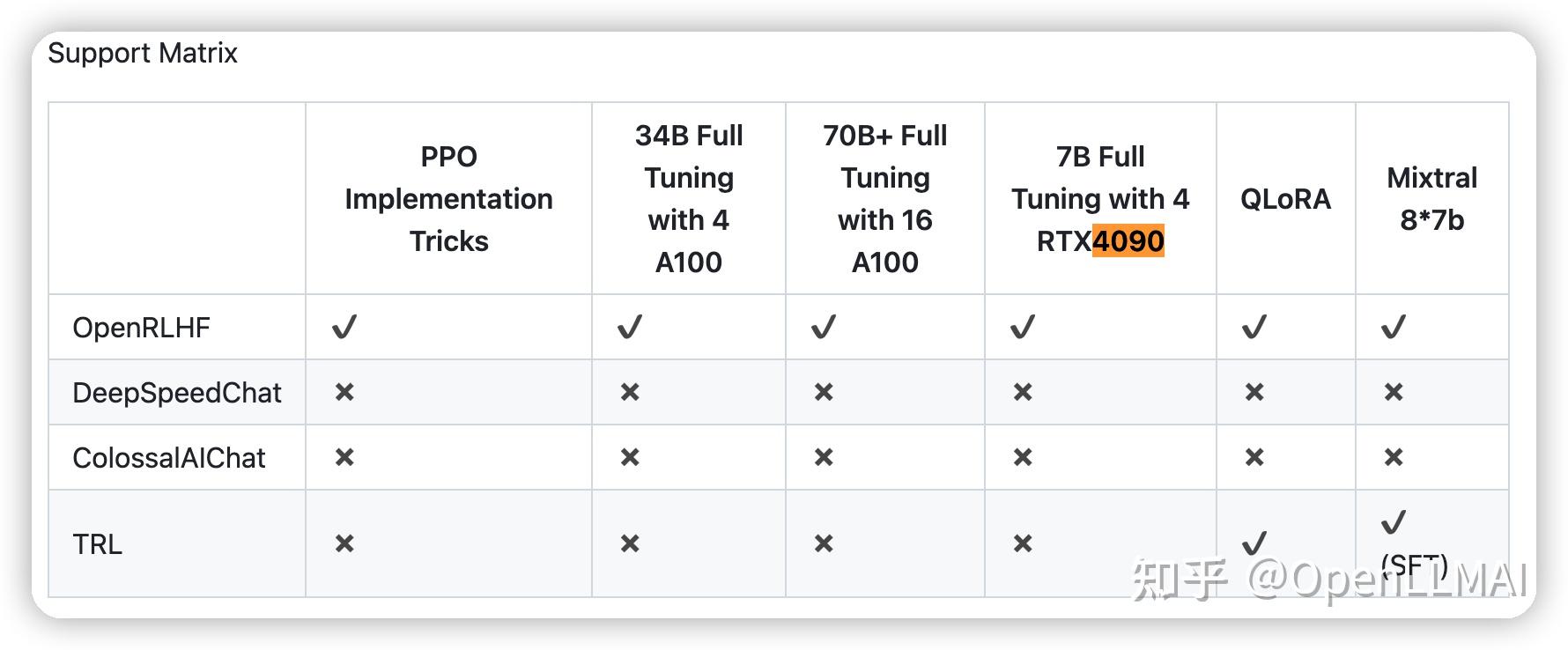
Task: Click ColossalAIChat's cross under PPO Implementation Tricks
Action: 344,457
